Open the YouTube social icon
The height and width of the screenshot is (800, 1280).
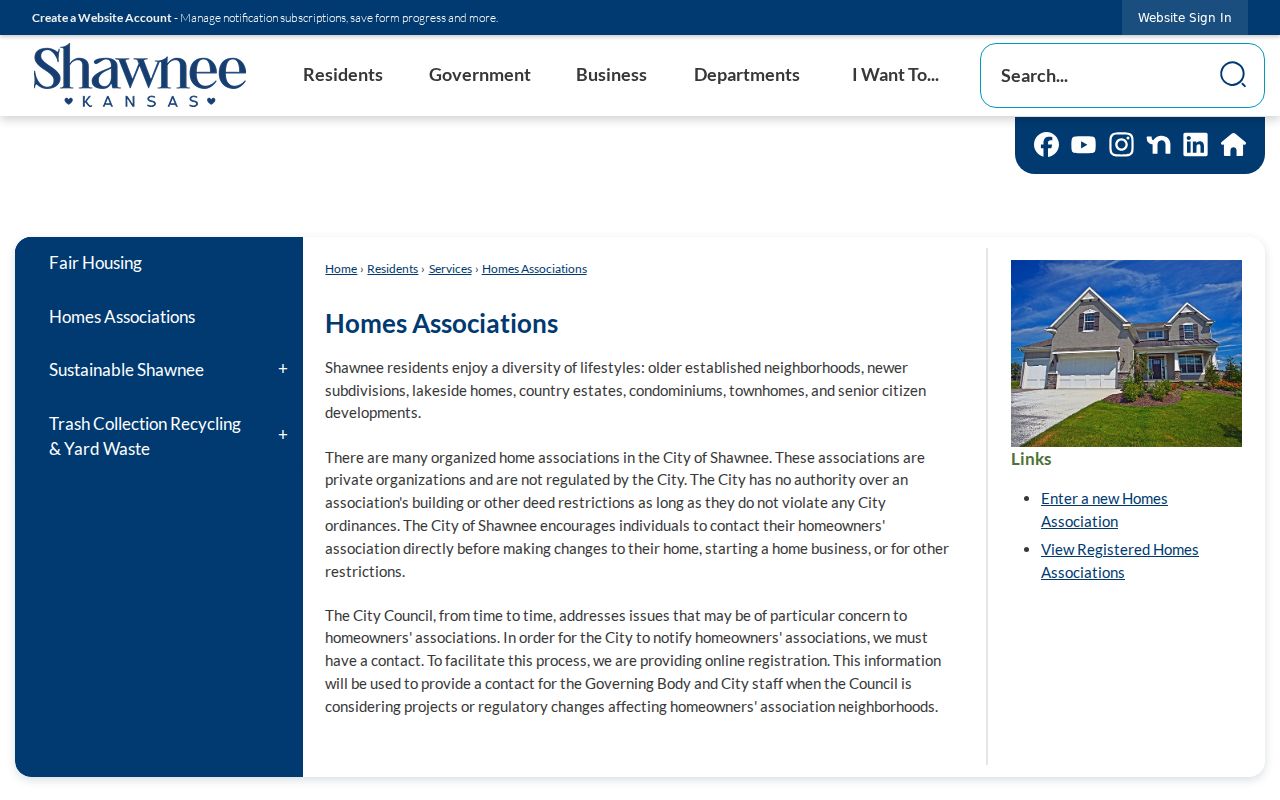tap(1083, 145)
